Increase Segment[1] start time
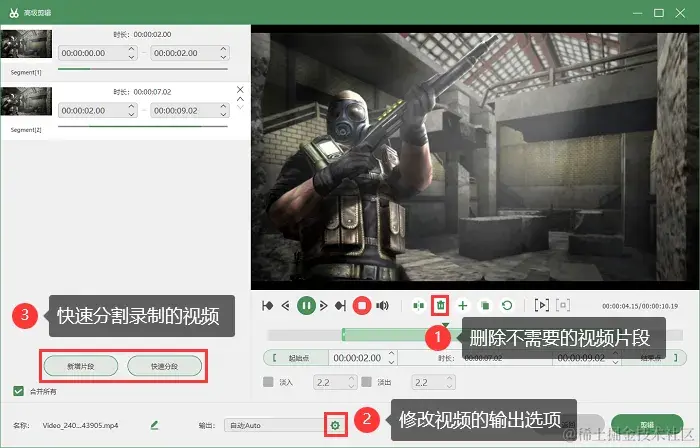The height and width of the screenshot is (448, 700). (131, 49)
